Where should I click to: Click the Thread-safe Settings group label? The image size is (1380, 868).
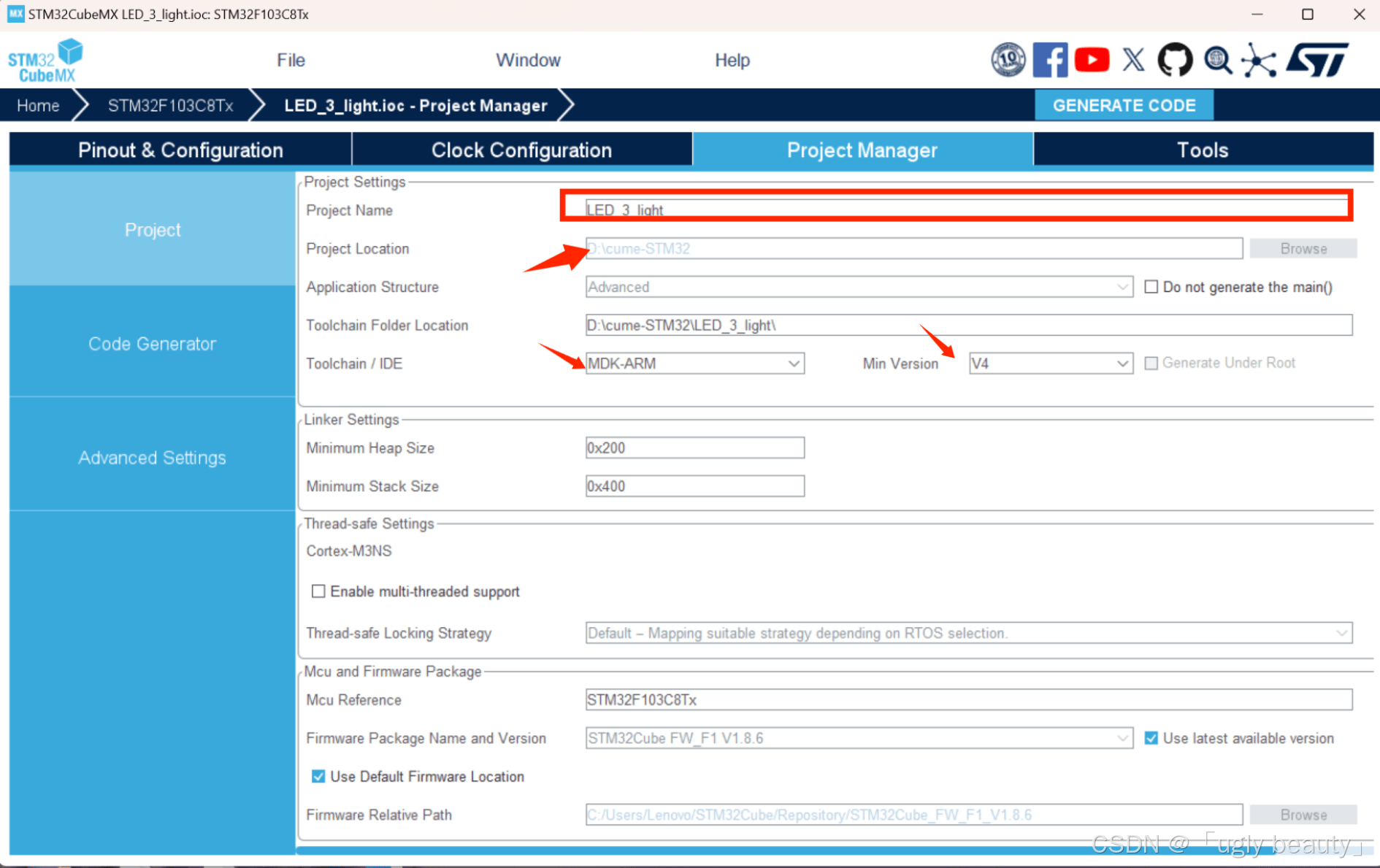369,523
